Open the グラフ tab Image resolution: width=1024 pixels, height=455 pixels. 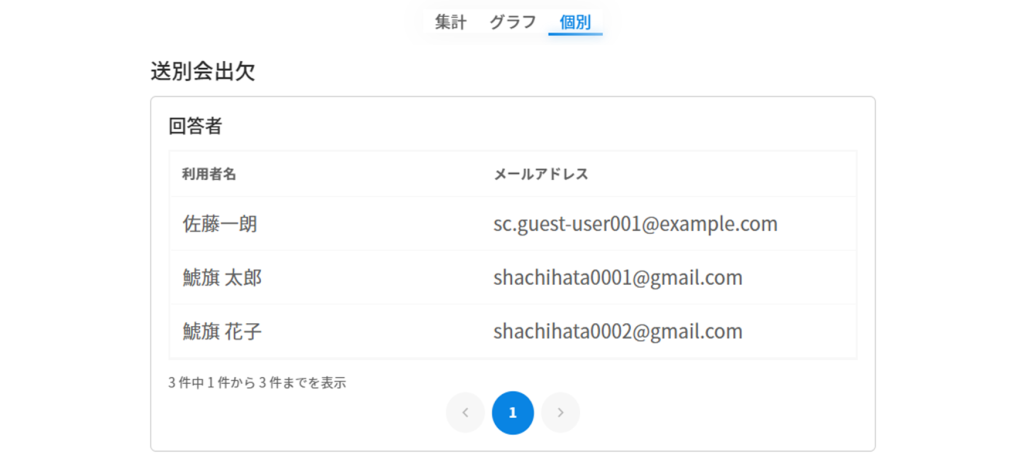513,21
